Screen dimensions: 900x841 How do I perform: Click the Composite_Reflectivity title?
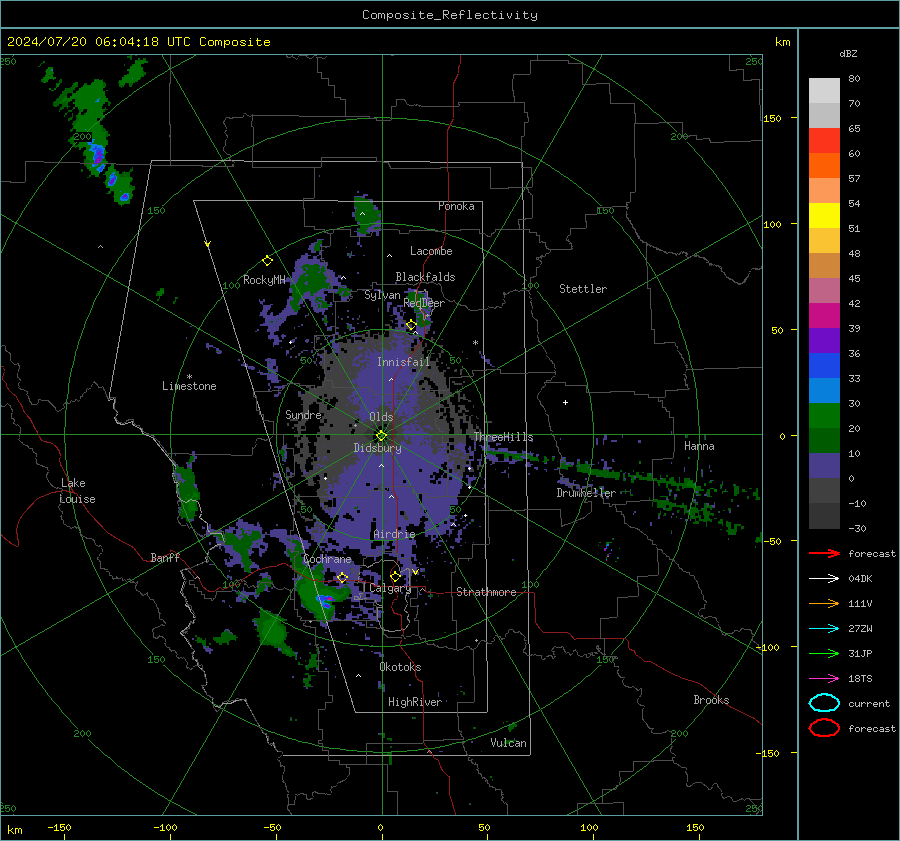click(450, 15)
